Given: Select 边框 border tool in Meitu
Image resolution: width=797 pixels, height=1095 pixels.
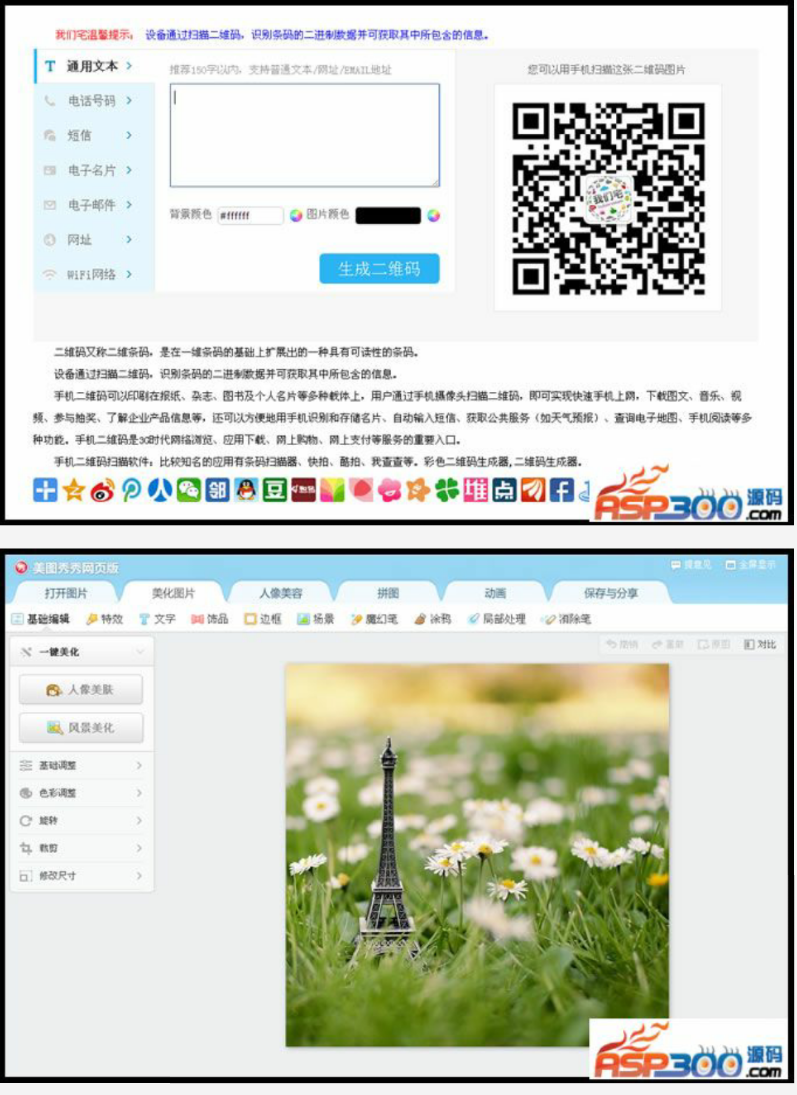Looking at the screenshot, I should [263, 619].
